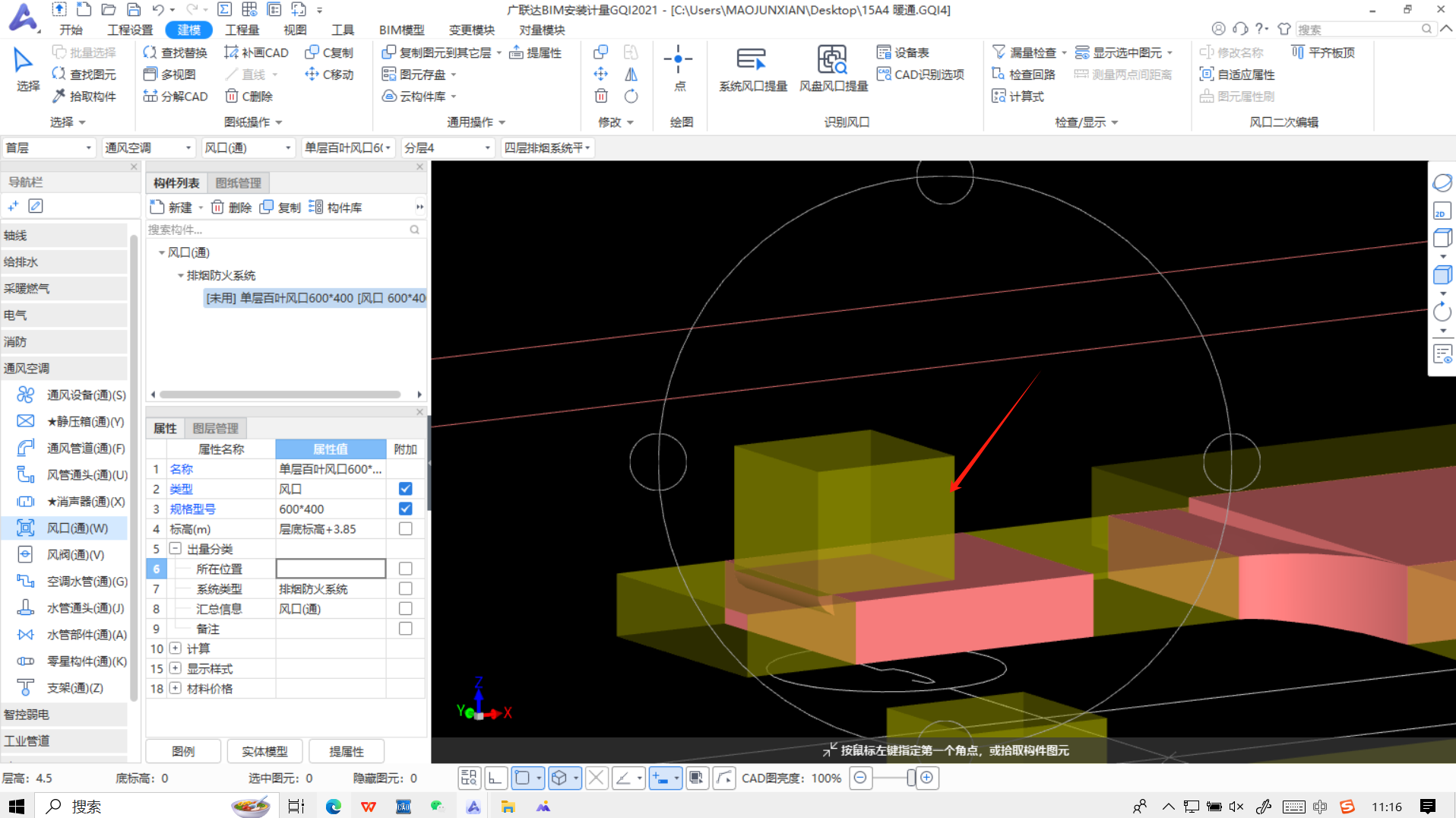Open the 工程量 ribbon tab
Viewport: 1456px width, 818px height.
pos(242,30)
